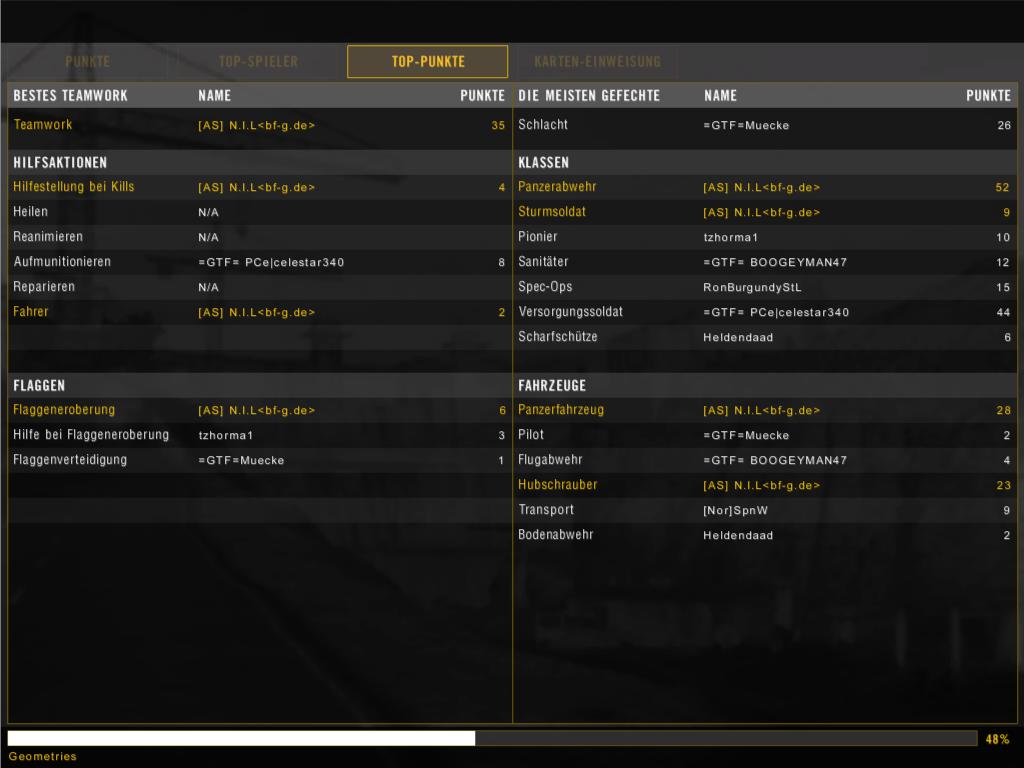Click the KLASSEN section header
This screenshot has width=1024, height=768.
pyautogui.click(x=543, y=162)
